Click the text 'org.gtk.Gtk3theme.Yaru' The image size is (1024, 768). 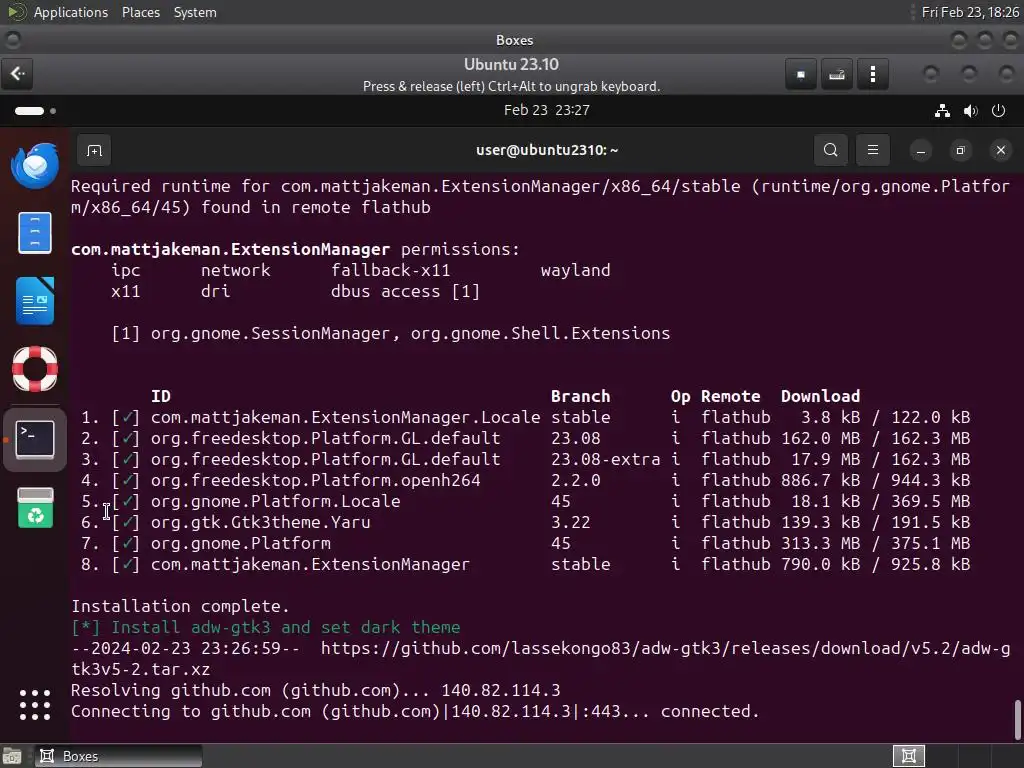[x=261, y=522]
